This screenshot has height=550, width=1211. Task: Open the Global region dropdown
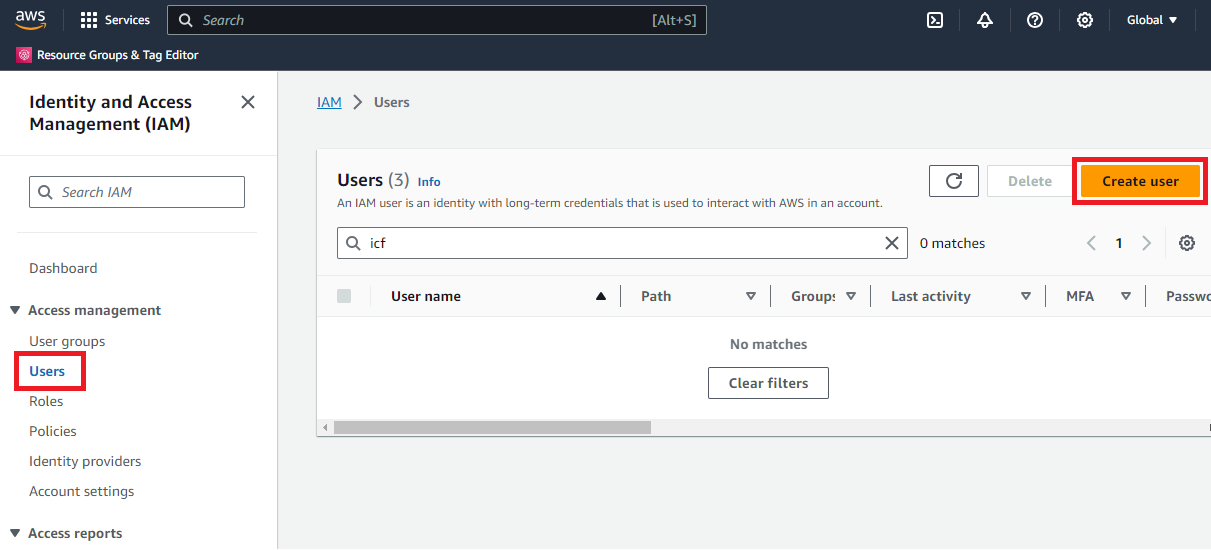click(x=1152, y=20)
